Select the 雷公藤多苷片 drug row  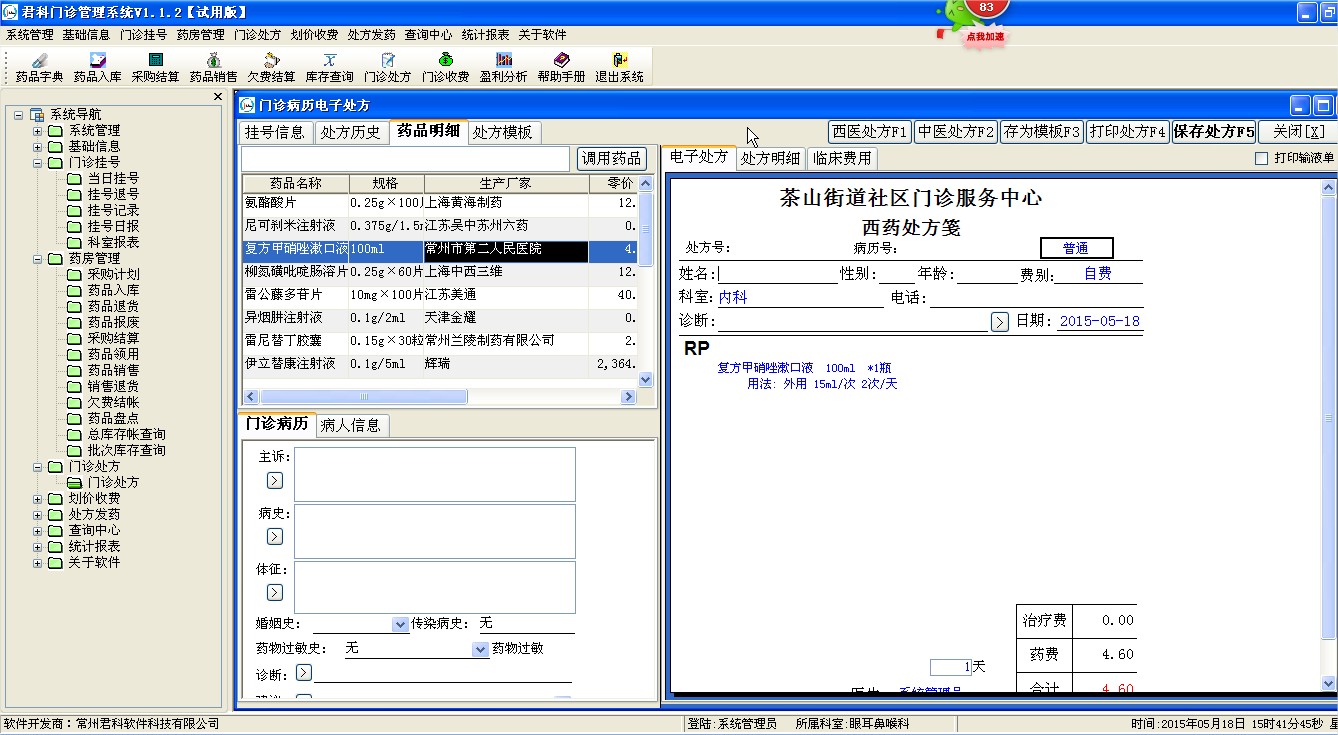click(440, 295)
